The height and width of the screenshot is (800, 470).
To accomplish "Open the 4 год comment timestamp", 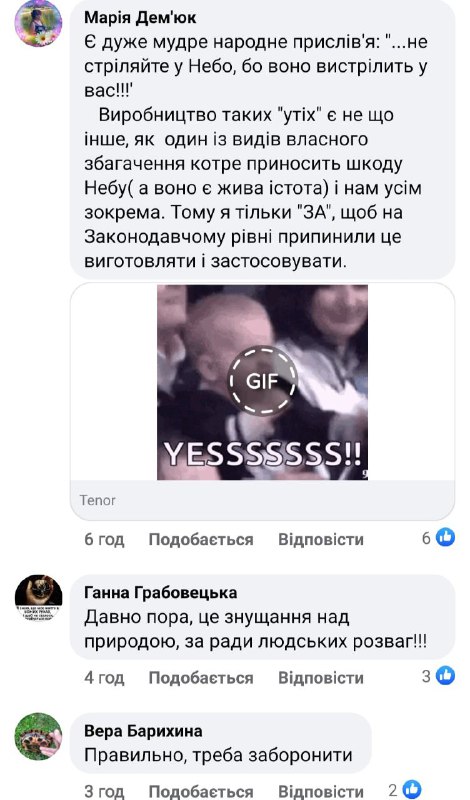I will click(x=104, y=678).
